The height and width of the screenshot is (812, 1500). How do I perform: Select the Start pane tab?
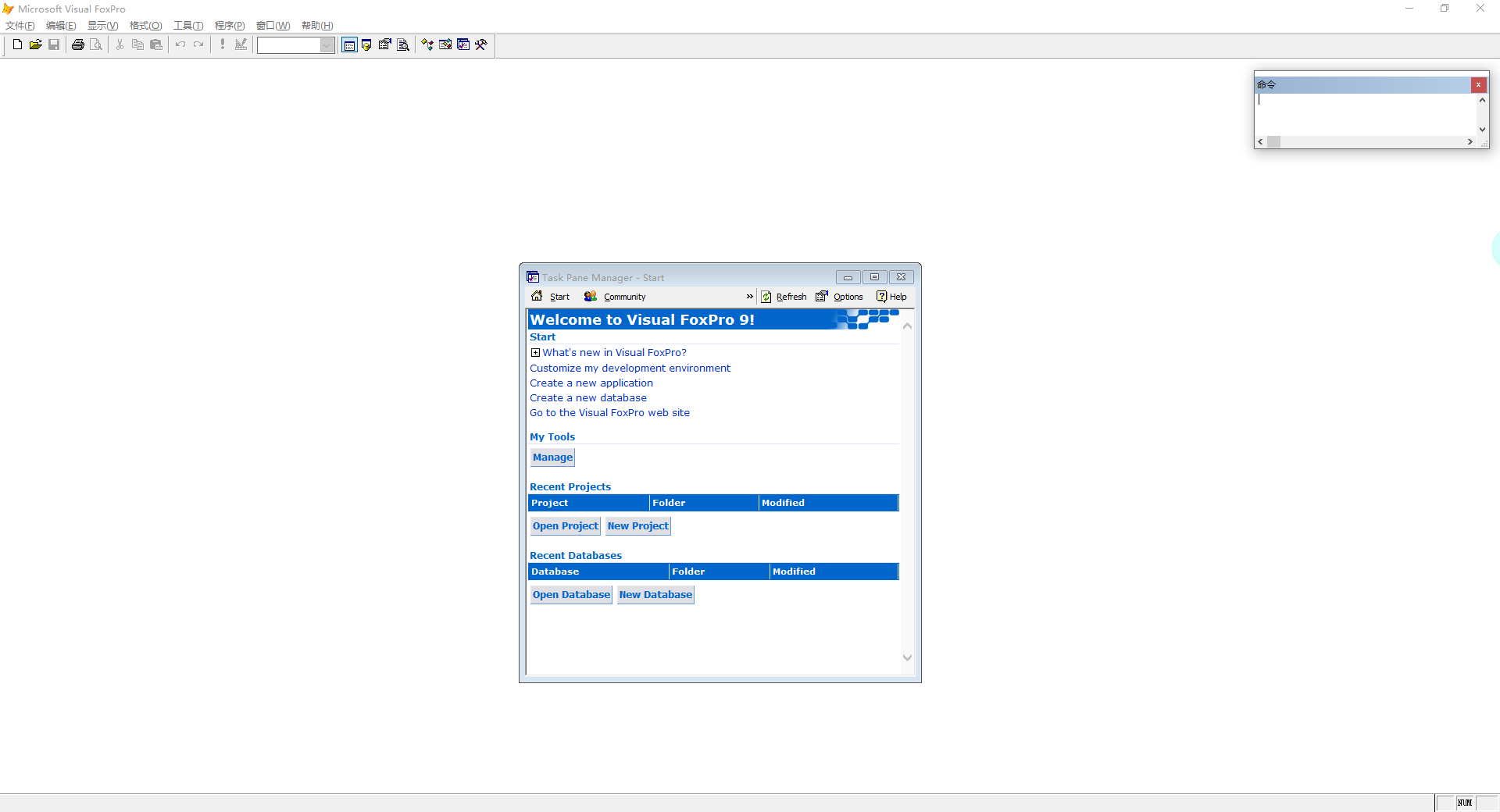point(550,297)
